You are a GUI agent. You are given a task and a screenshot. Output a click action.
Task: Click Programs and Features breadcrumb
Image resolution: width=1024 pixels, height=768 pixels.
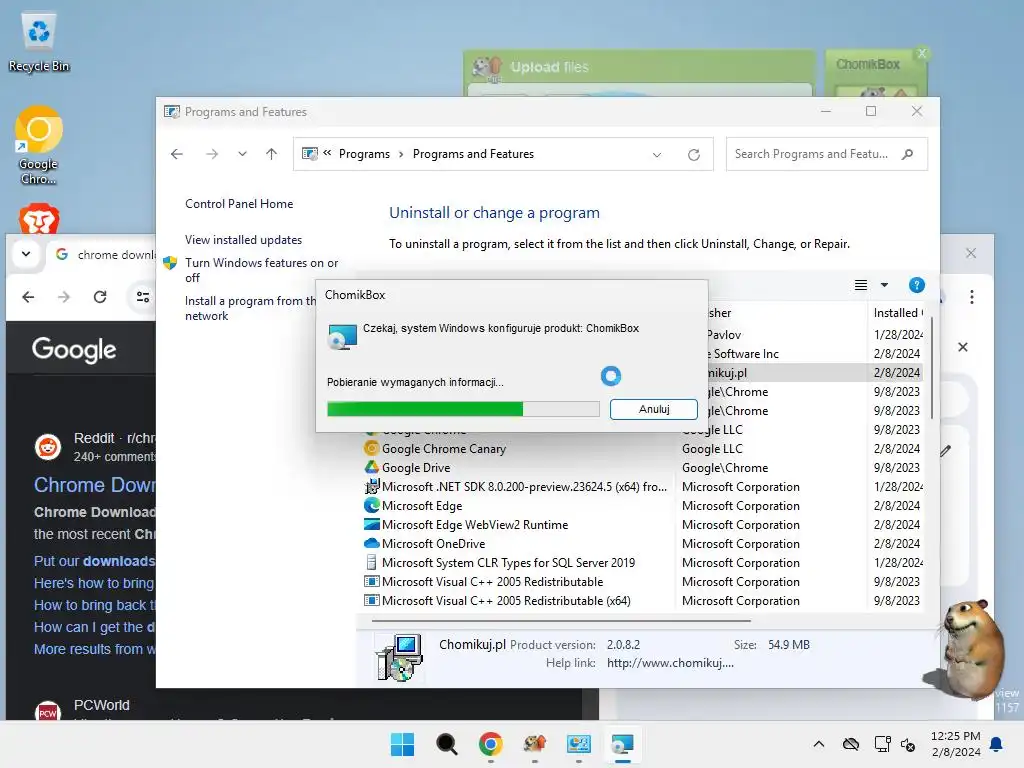[473, 154]
